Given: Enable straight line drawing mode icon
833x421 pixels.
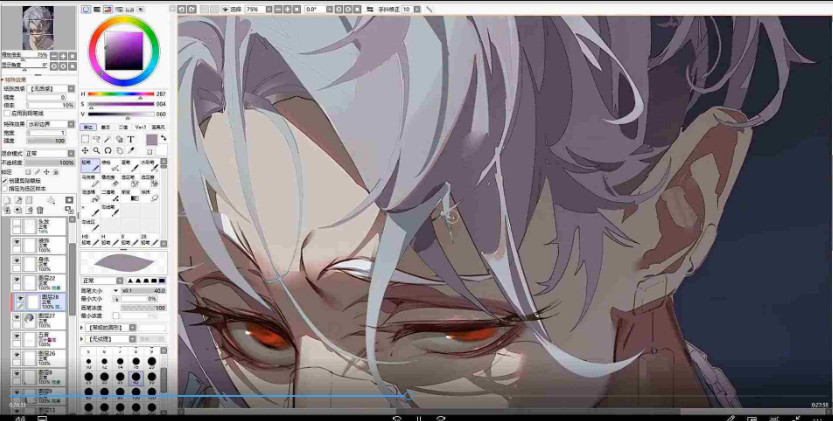Looking at the screenshot, I should (x=429, y=9).
